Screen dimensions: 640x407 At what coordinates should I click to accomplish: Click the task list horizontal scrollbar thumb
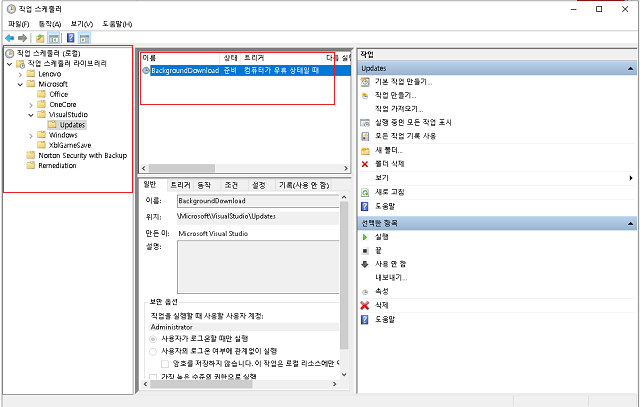(182, 168)
